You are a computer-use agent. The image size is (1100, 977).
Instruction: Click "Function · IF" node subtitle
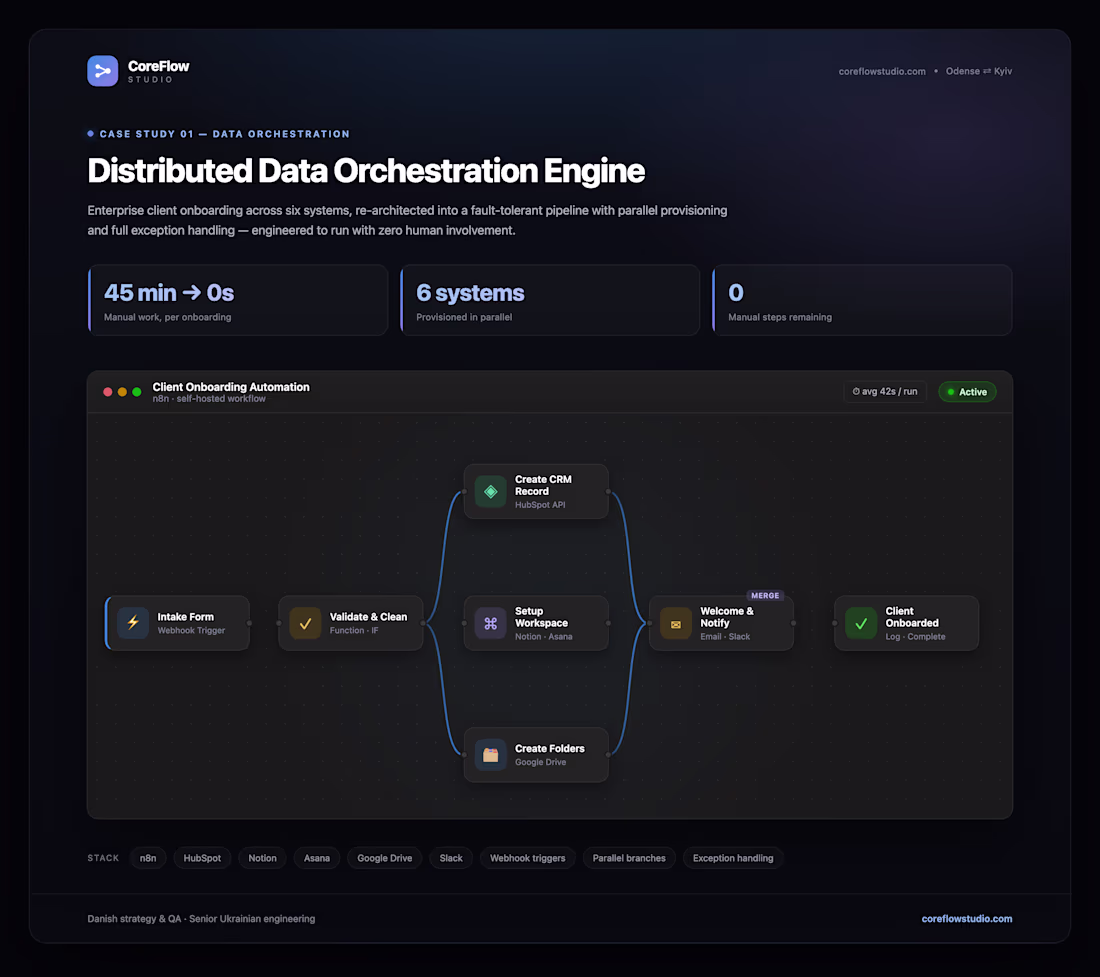coord(354,631)
